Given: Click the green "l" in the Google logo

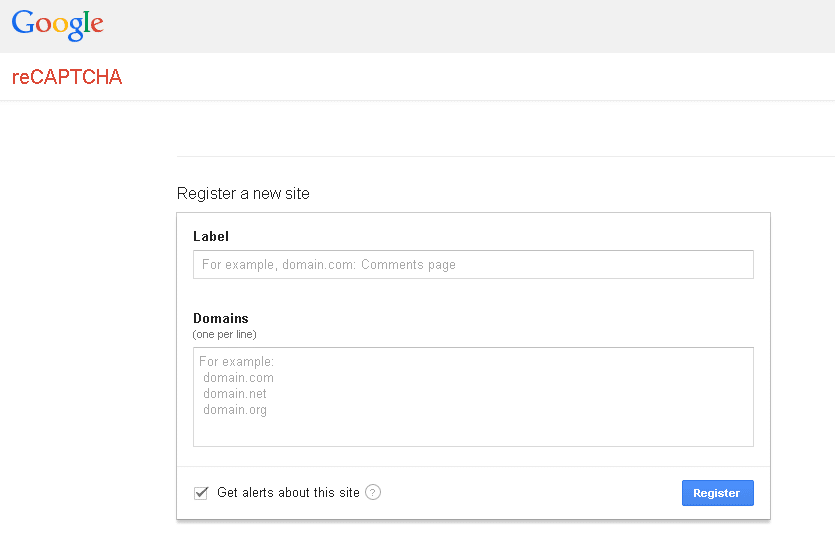Looking at the screenshot, I should (87, 23).
